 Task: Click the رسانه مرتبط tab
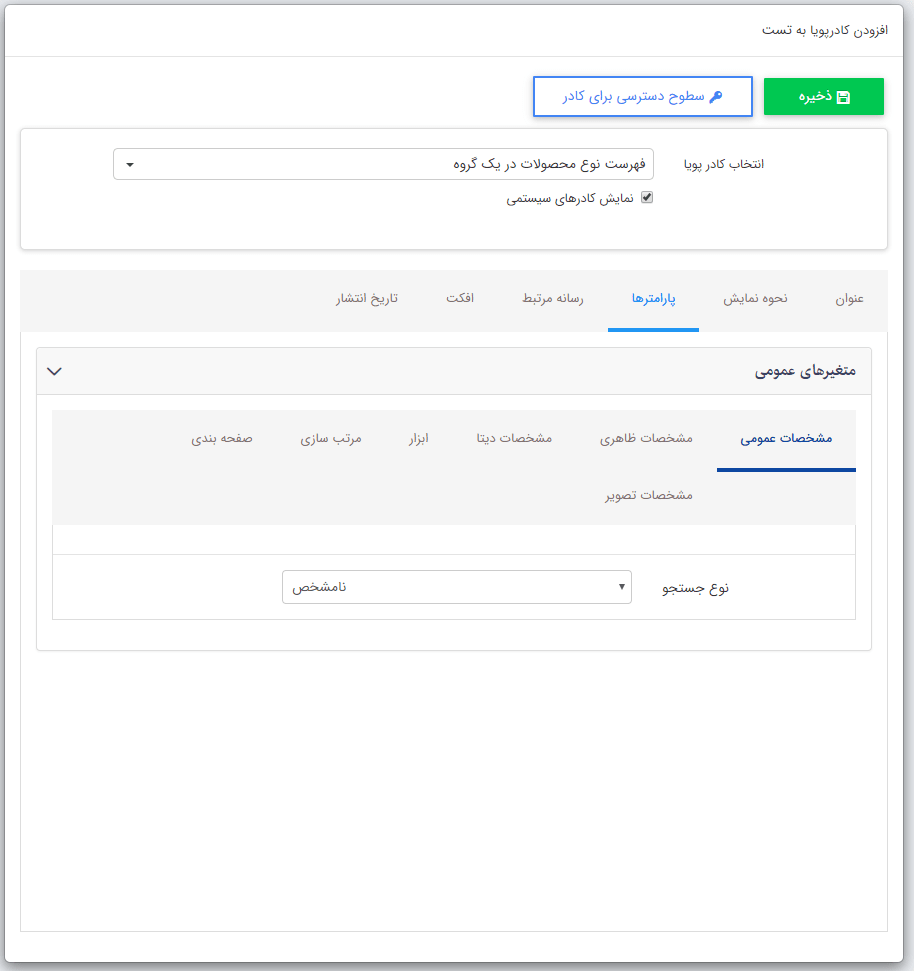(552, 298)
